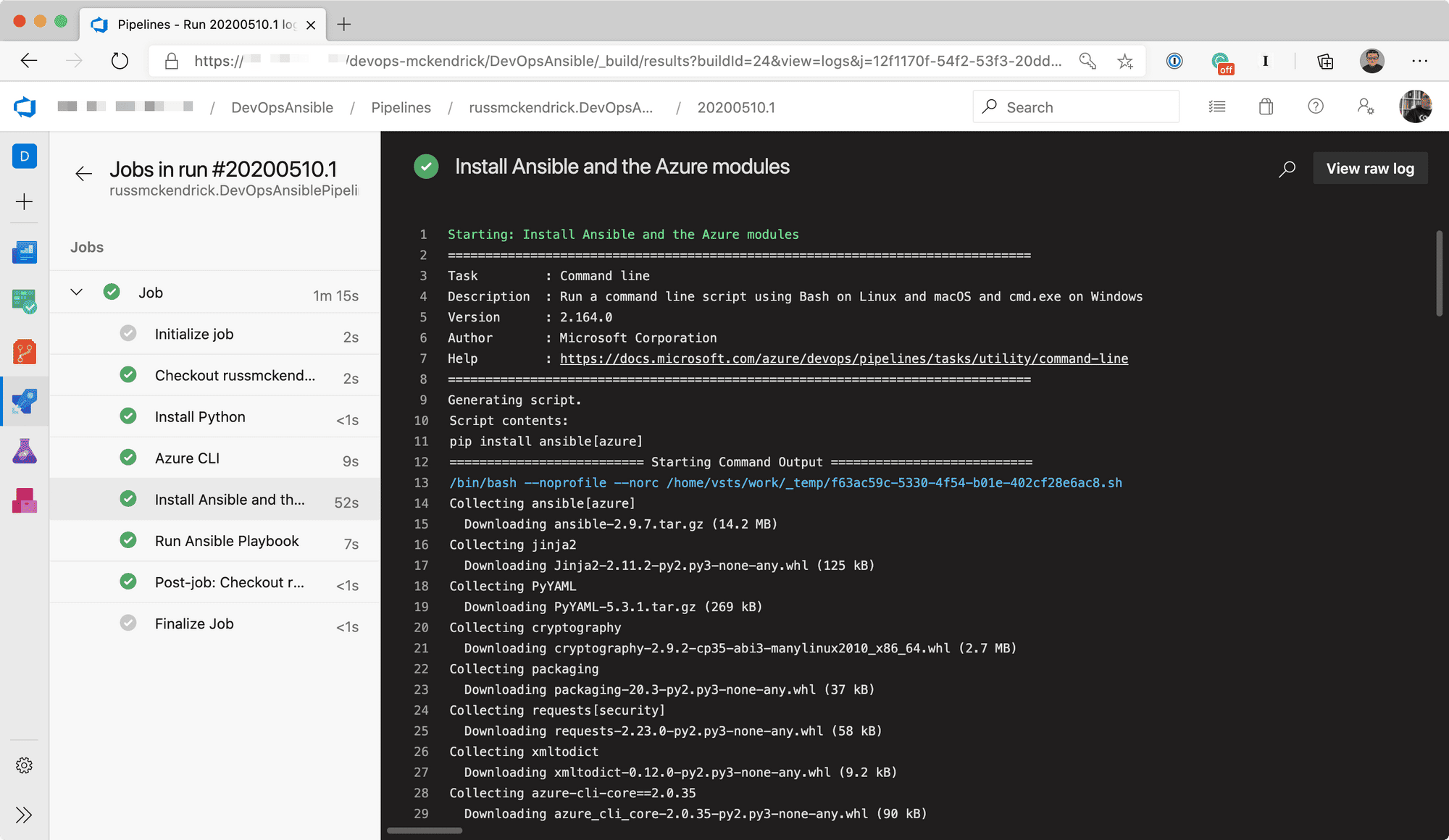
Task: Expand the left navigation double-chevron
Action: (x=24, y=815)
